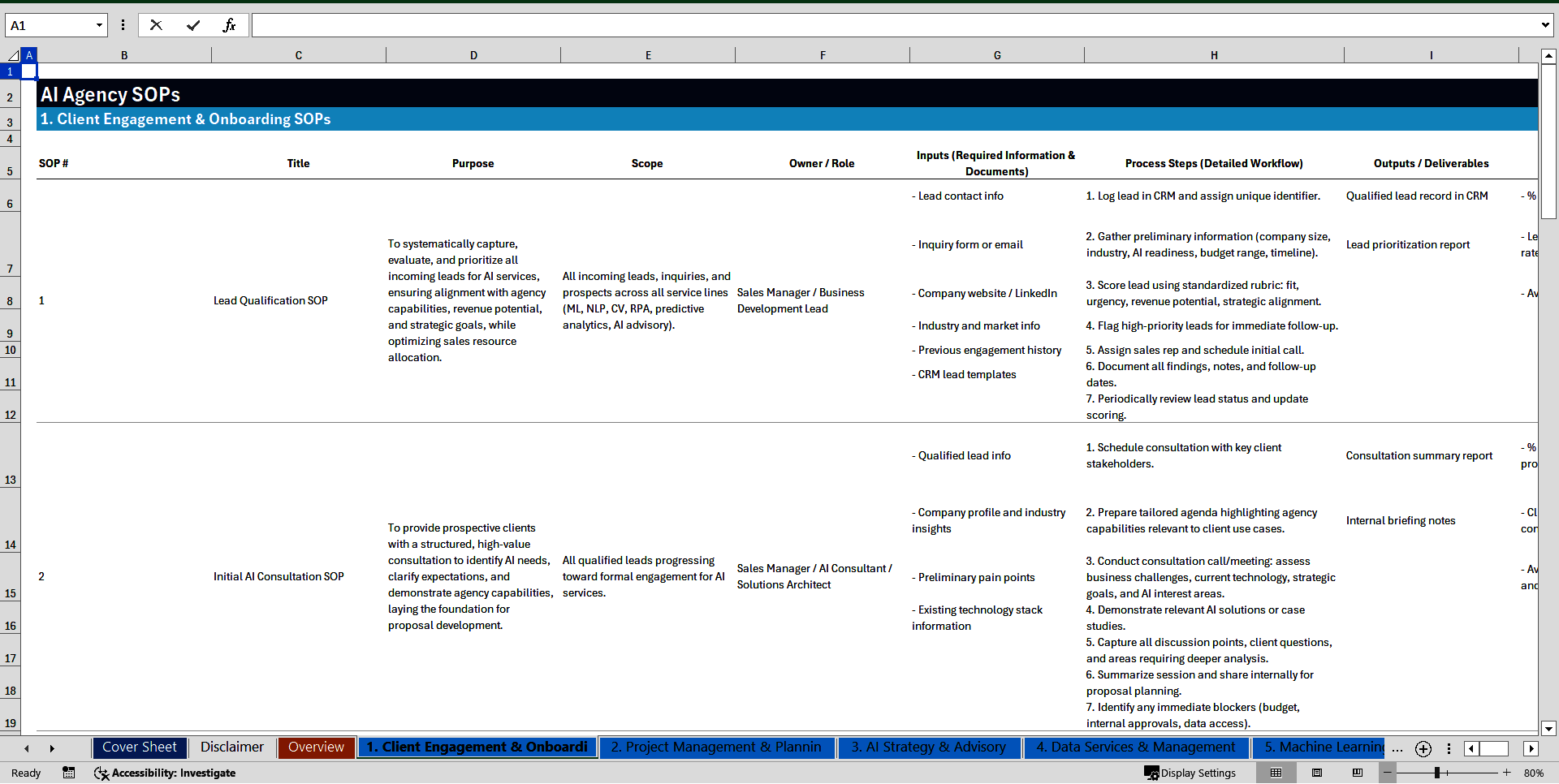Viewport: 1559px width, 784px height.
Task: Open the All Sheets list via ellipsis
Action: click(1397, 748)
